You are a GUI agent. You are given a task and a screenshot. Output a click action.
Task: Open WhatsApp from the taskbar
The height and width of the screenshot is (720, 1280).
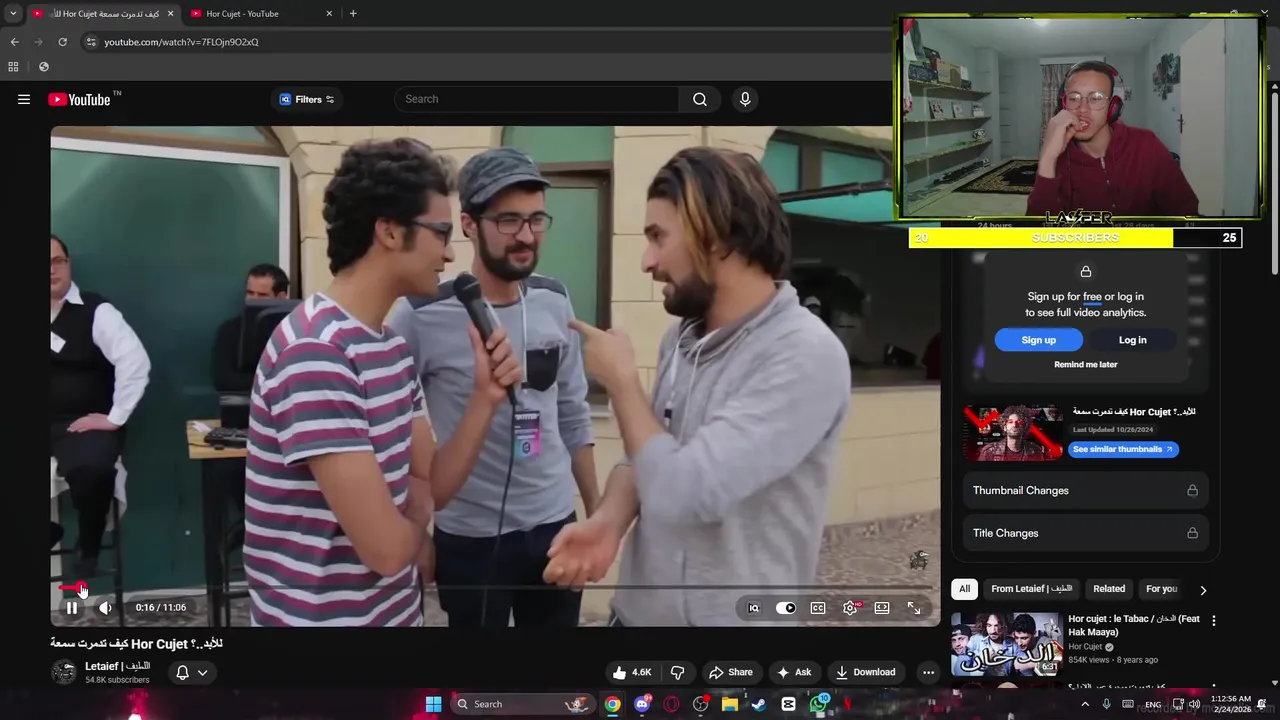818,704
